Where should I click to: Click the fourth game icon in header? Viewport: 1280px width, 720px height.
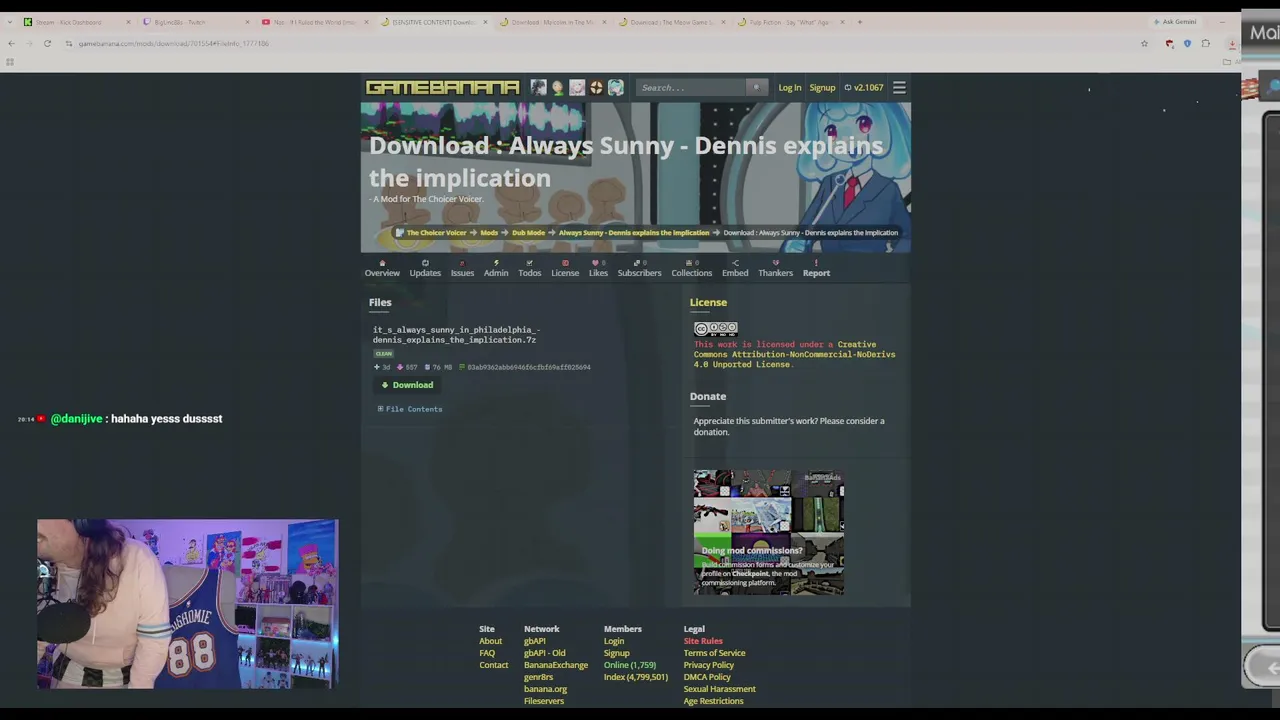coord(596,88)
